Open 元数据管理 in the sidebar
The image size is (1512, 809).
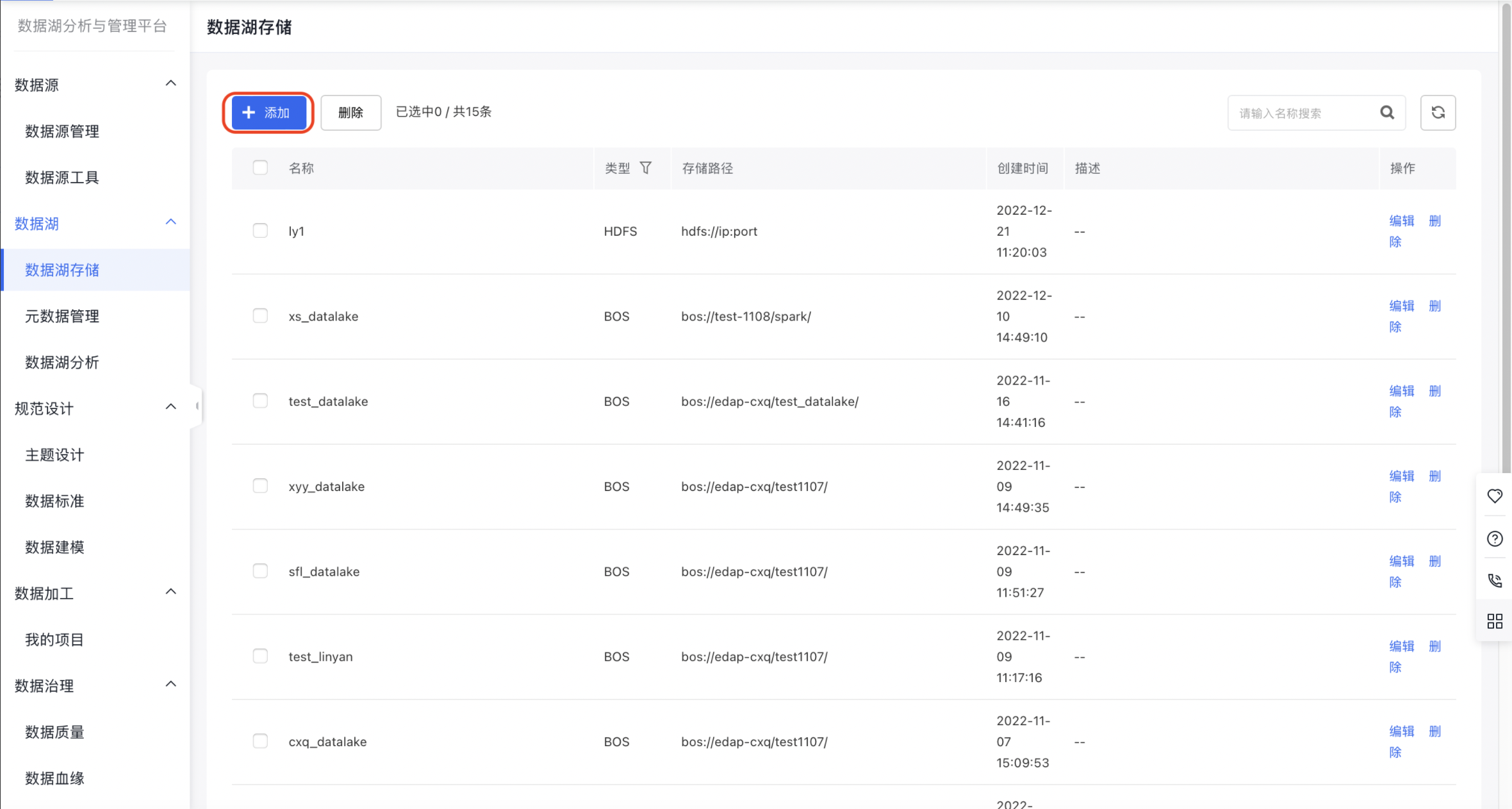point(62,316)
